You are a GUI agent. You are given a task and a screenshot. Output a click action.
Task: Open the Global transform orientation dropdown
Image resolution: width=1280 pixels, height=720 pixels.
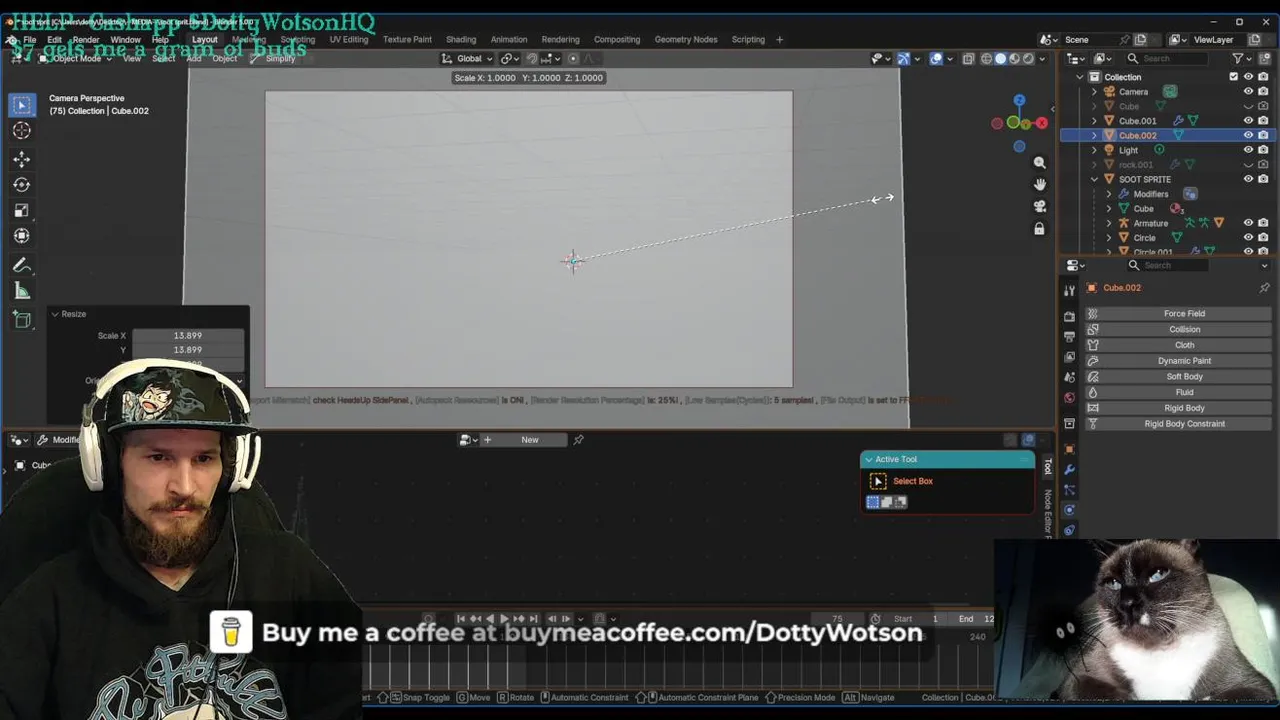pyautogui.click(x=469, y=58)
